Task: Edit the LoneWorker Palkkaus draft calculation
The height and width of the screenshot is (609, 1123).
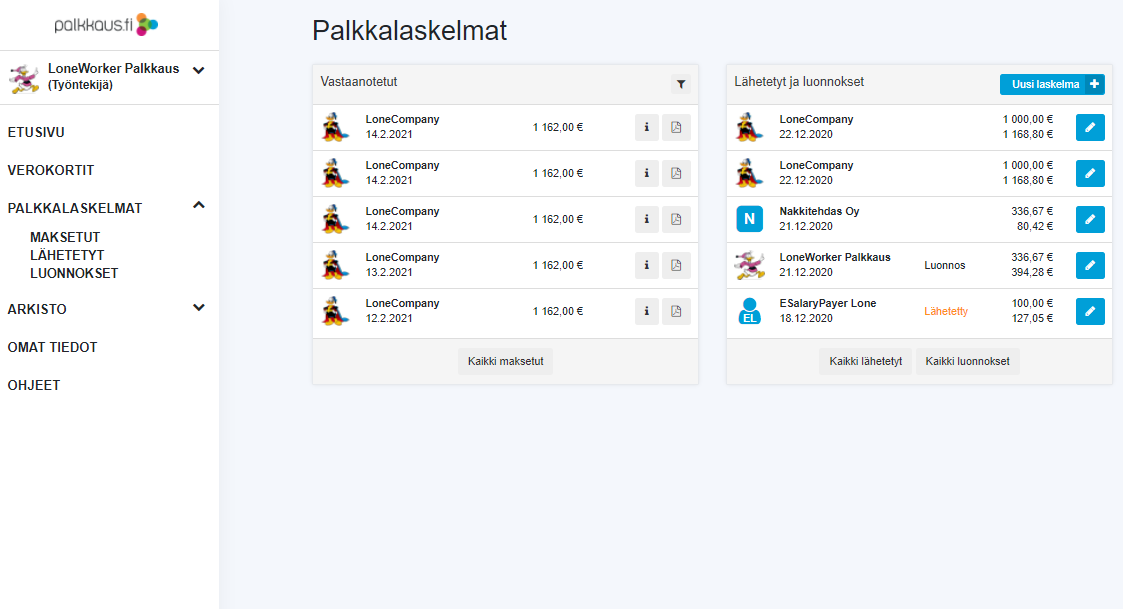Action: pyautogui.click(x=1090, y=265)
